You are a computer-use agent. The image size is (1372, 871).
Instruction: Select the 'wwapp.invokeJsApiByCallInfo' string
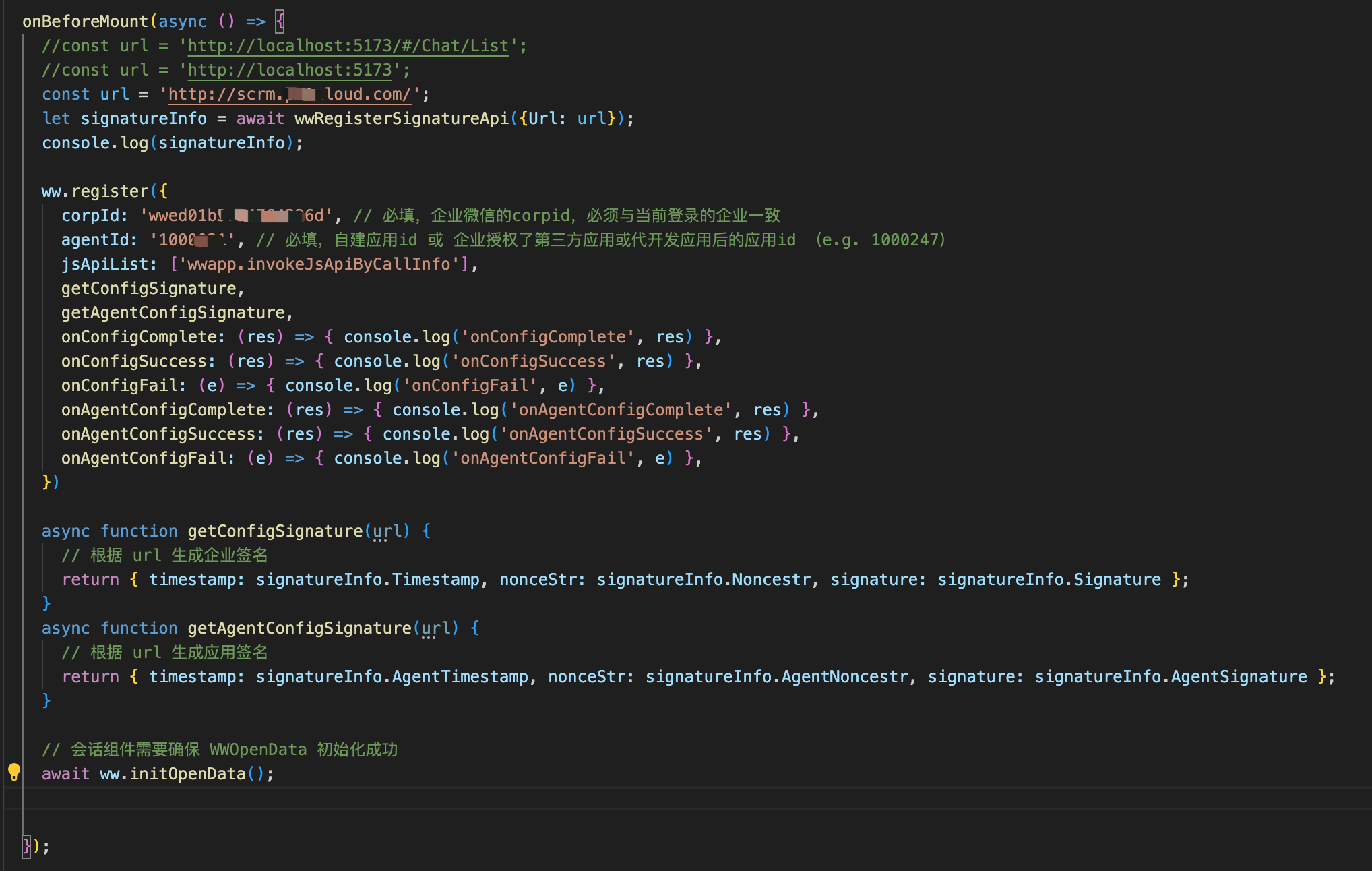click(318, 264)
